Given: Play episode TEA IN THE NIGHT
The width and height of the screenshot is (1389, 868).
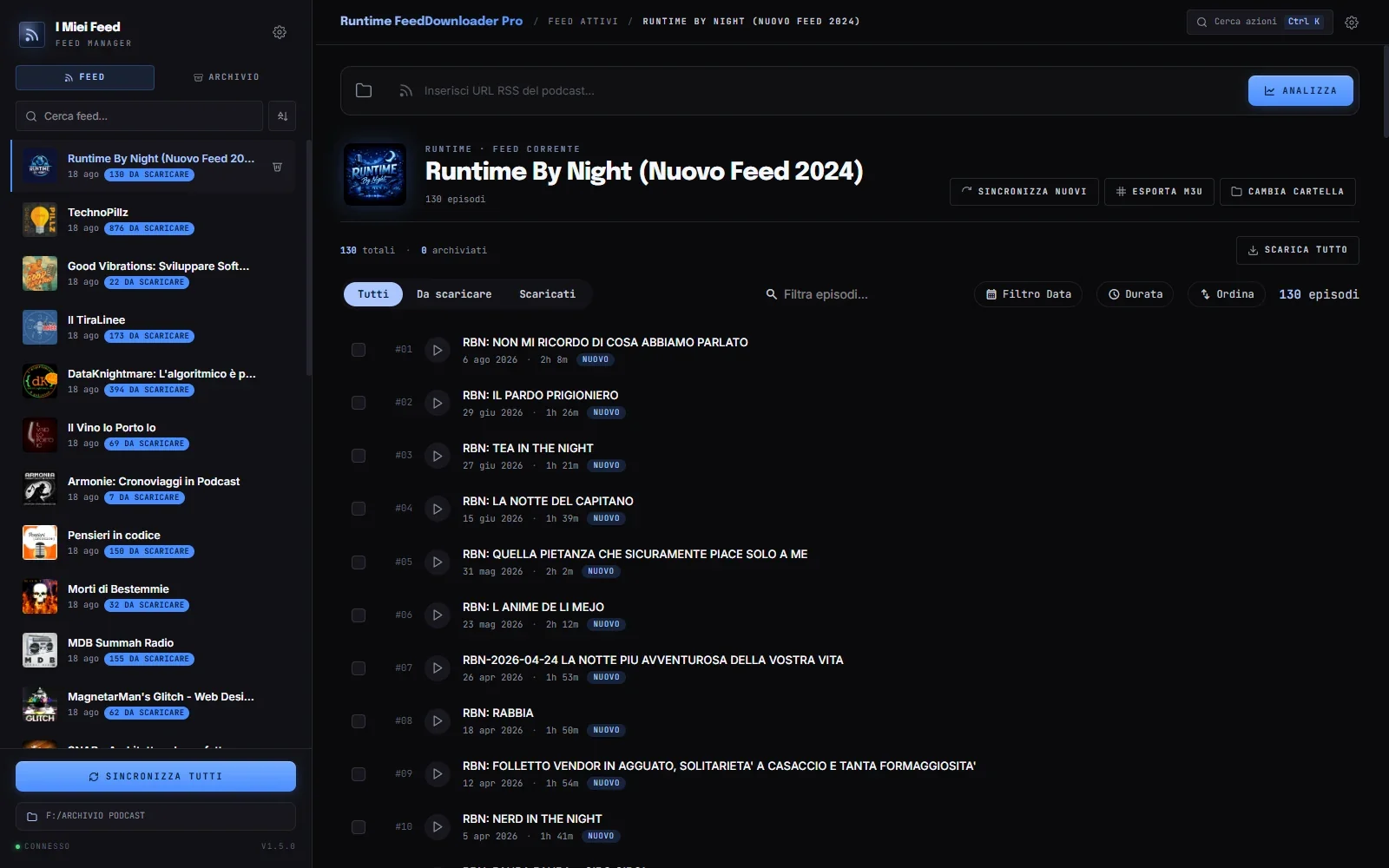Looking at the screenshot, I should pyautogui.click(x=438, y=456).
